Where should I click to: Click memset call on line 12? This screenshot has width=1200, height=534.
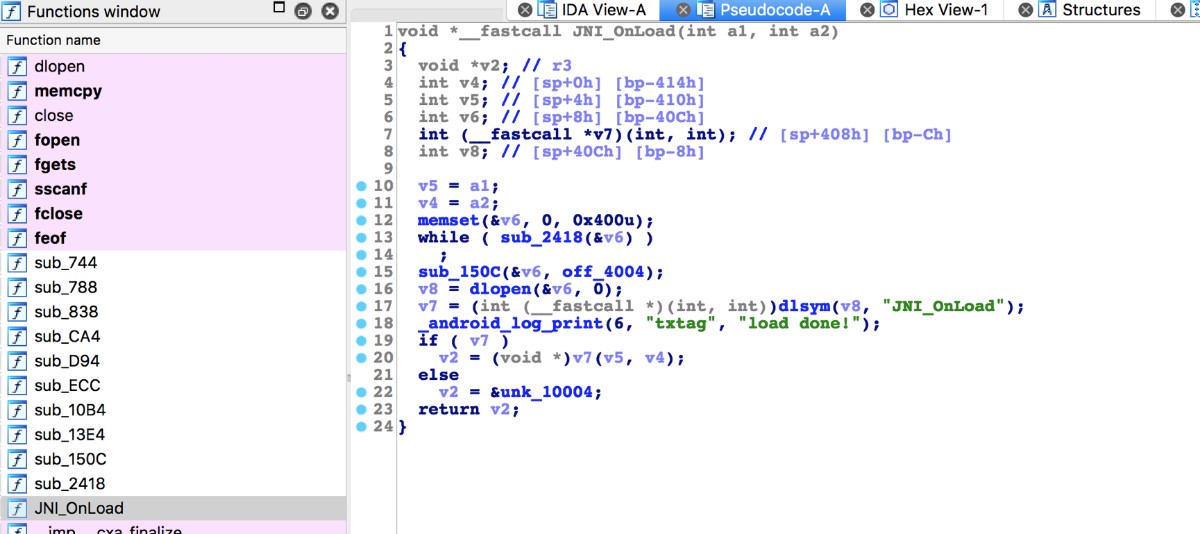pos(449,220)
